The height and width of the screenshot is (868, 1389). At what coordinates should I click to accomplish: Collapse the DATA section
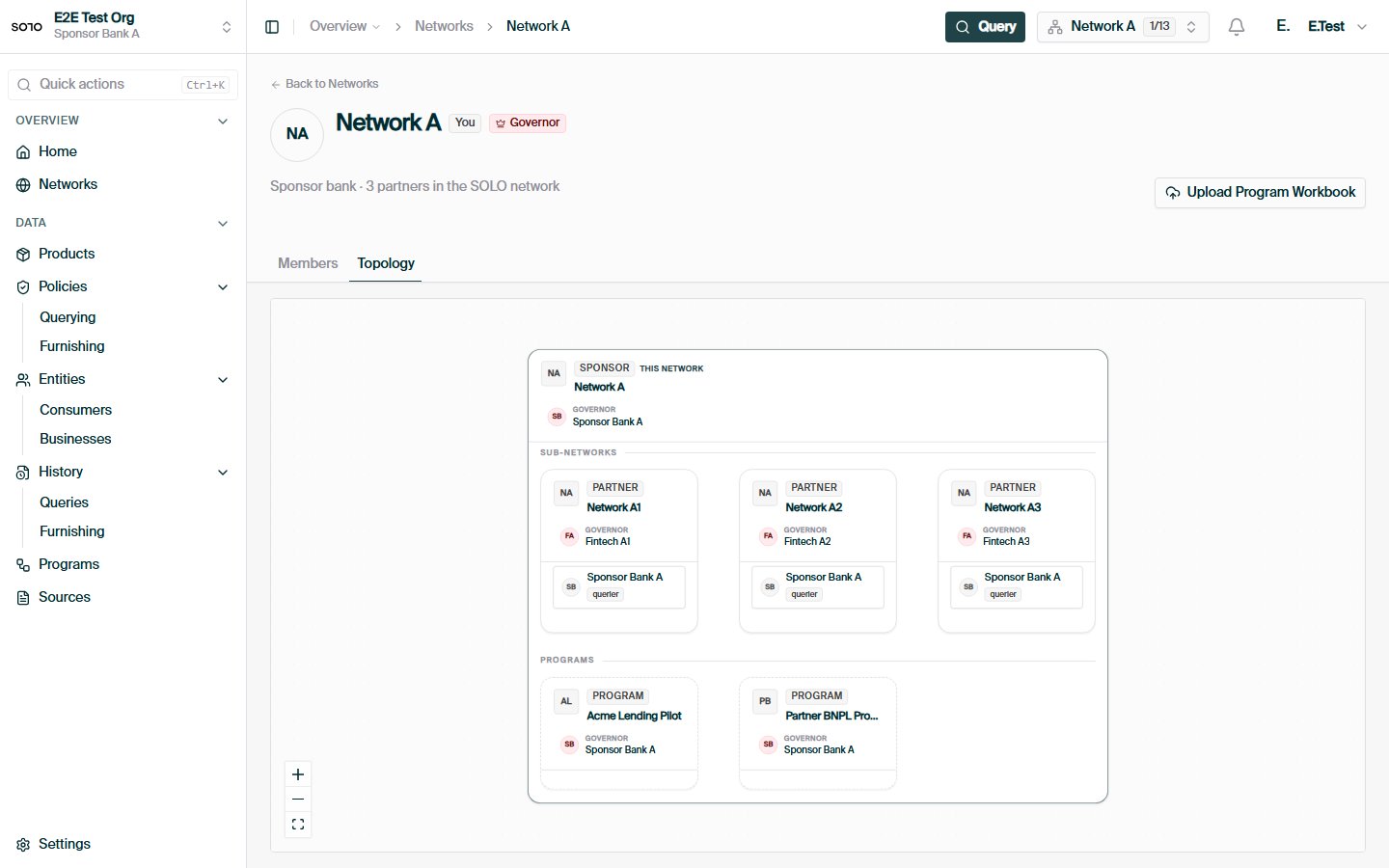click(223, 224)
